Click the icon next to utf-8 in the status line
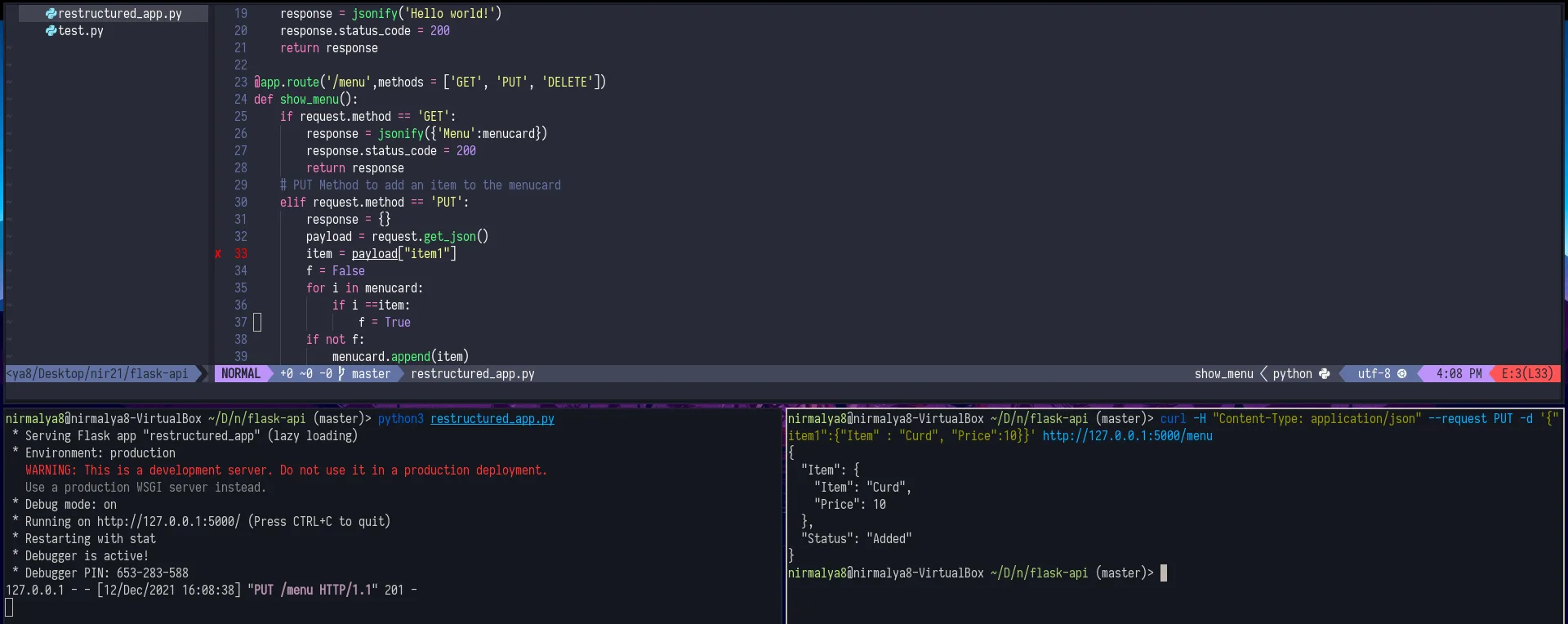The height and width of the screenshot is (624, 1568). (x=1402, y=374)
